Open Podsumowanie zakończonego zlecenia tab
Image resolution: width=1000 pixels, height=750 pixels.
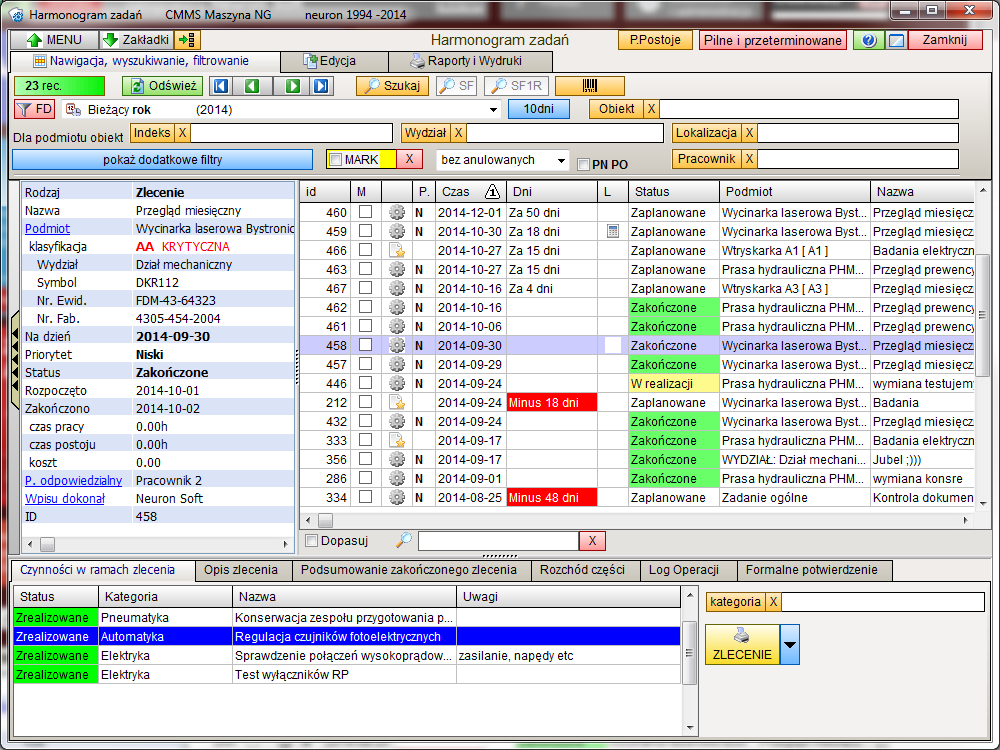click(x=409, y=570)
